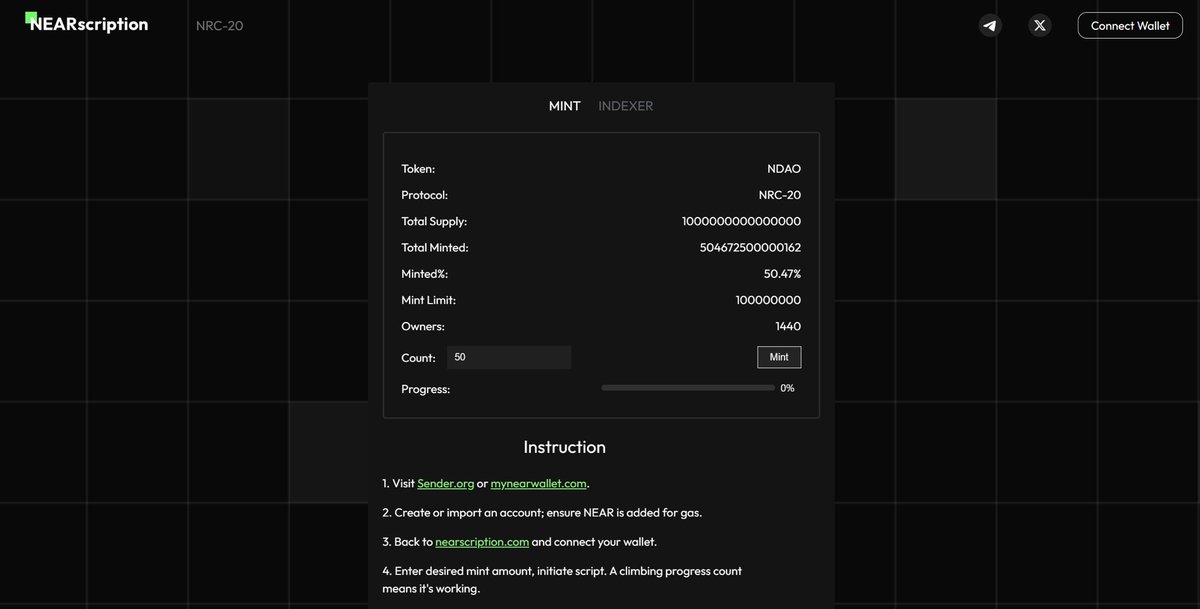Click the Progress: label
The image size is (1200, 609).
point(426,389)
